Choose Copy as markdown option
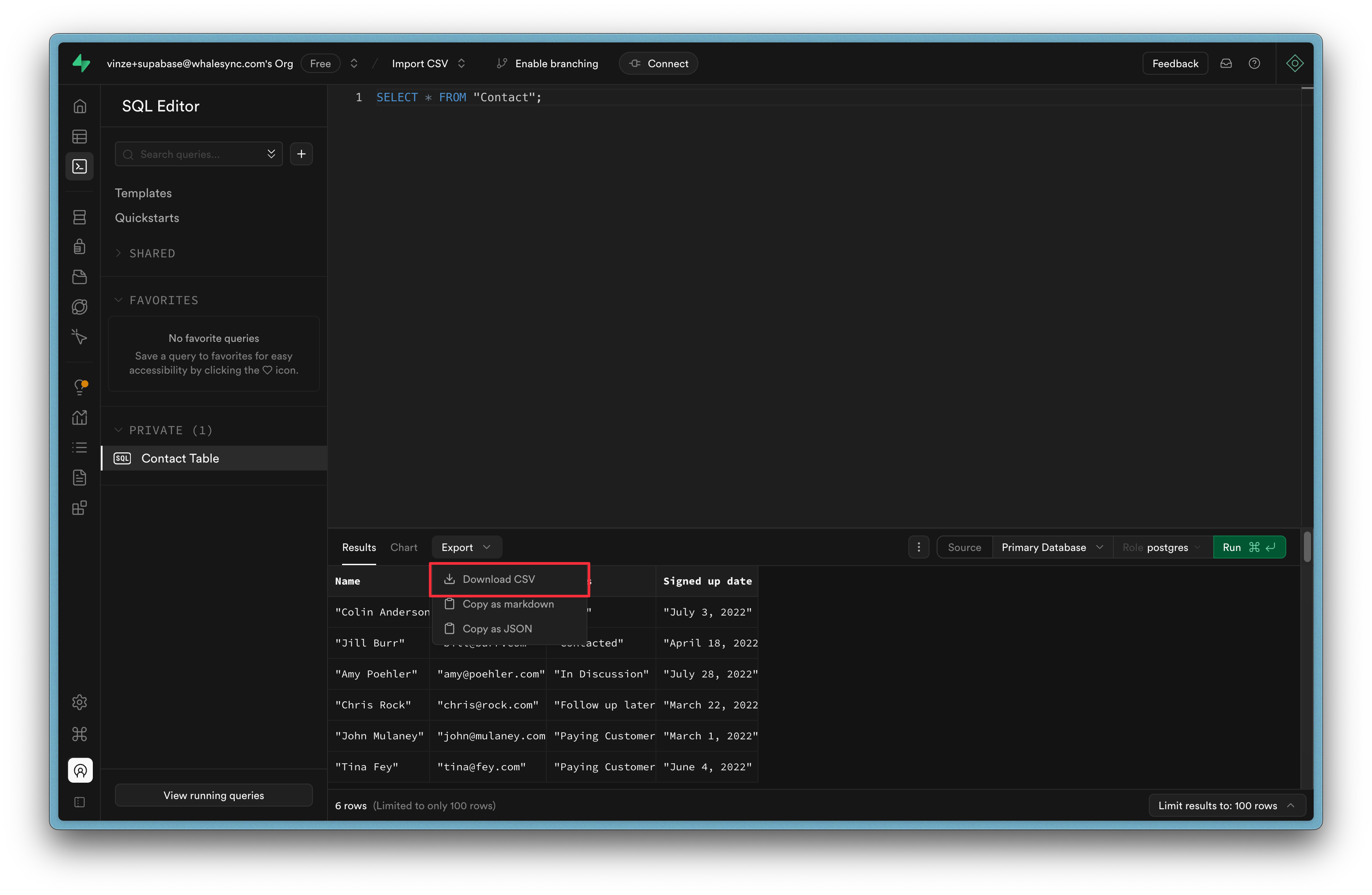Image resolution: width=1372 pixels, height=895 pixels. pyautogui.click(x=509, y=604)
